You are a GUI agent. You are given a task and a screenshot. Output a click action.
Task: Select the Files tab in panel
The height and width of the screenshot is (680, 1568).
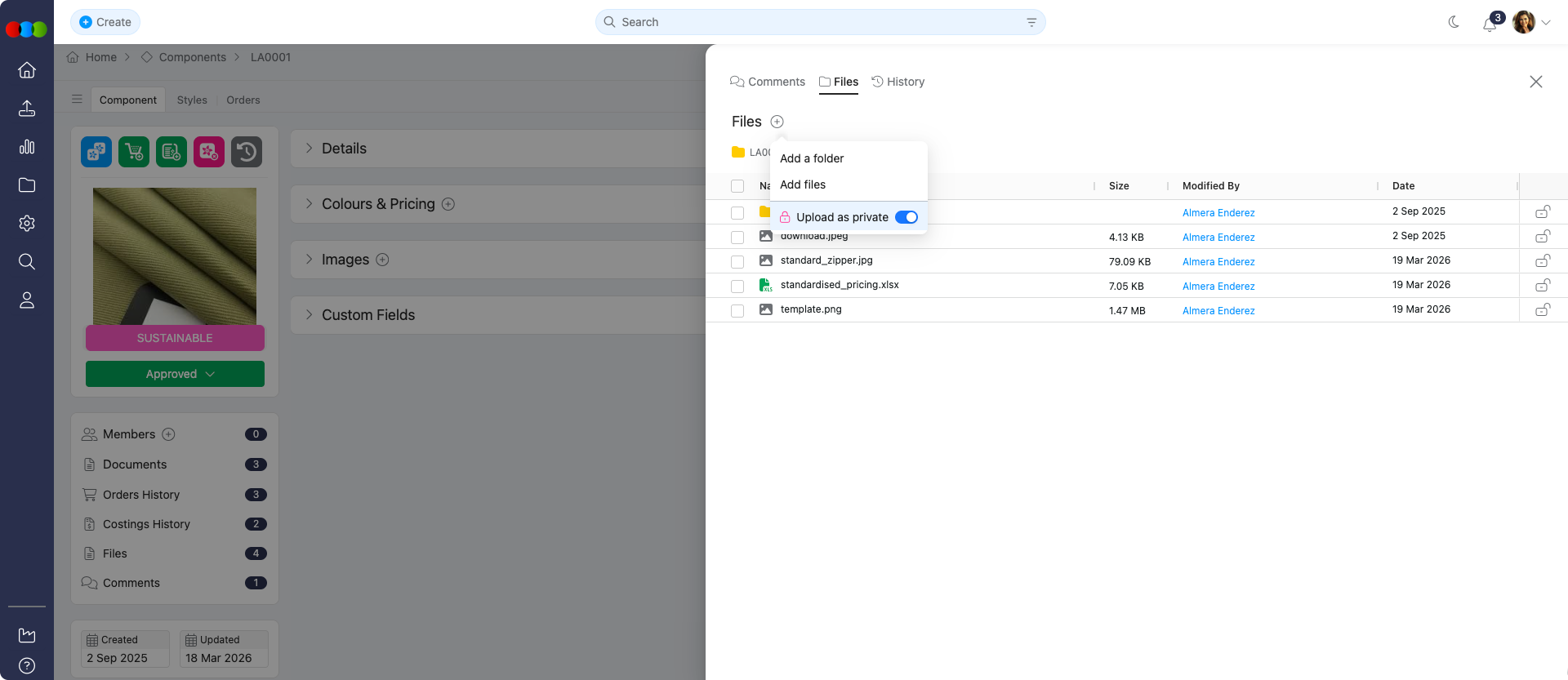coord(839,82)
